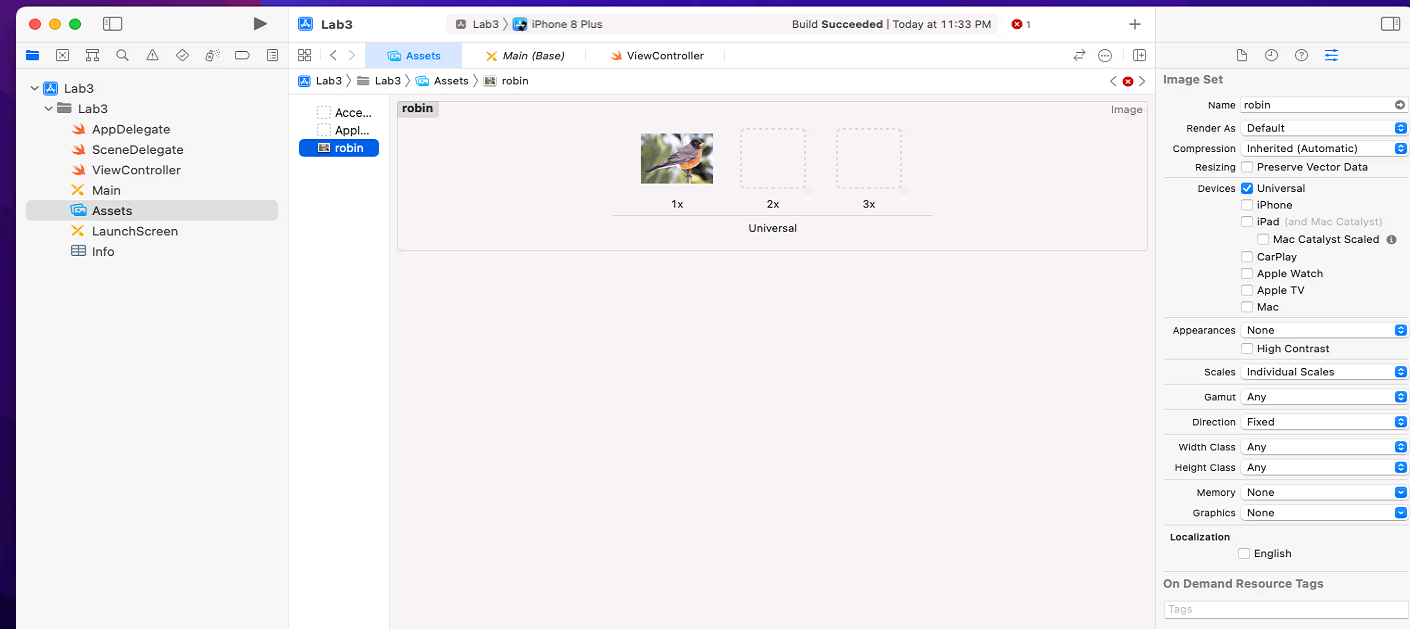Switch to the Main (Base) tab
The height and width of the screenshot is (629, 1410).
pyautogui.click(x=525, y=56)
